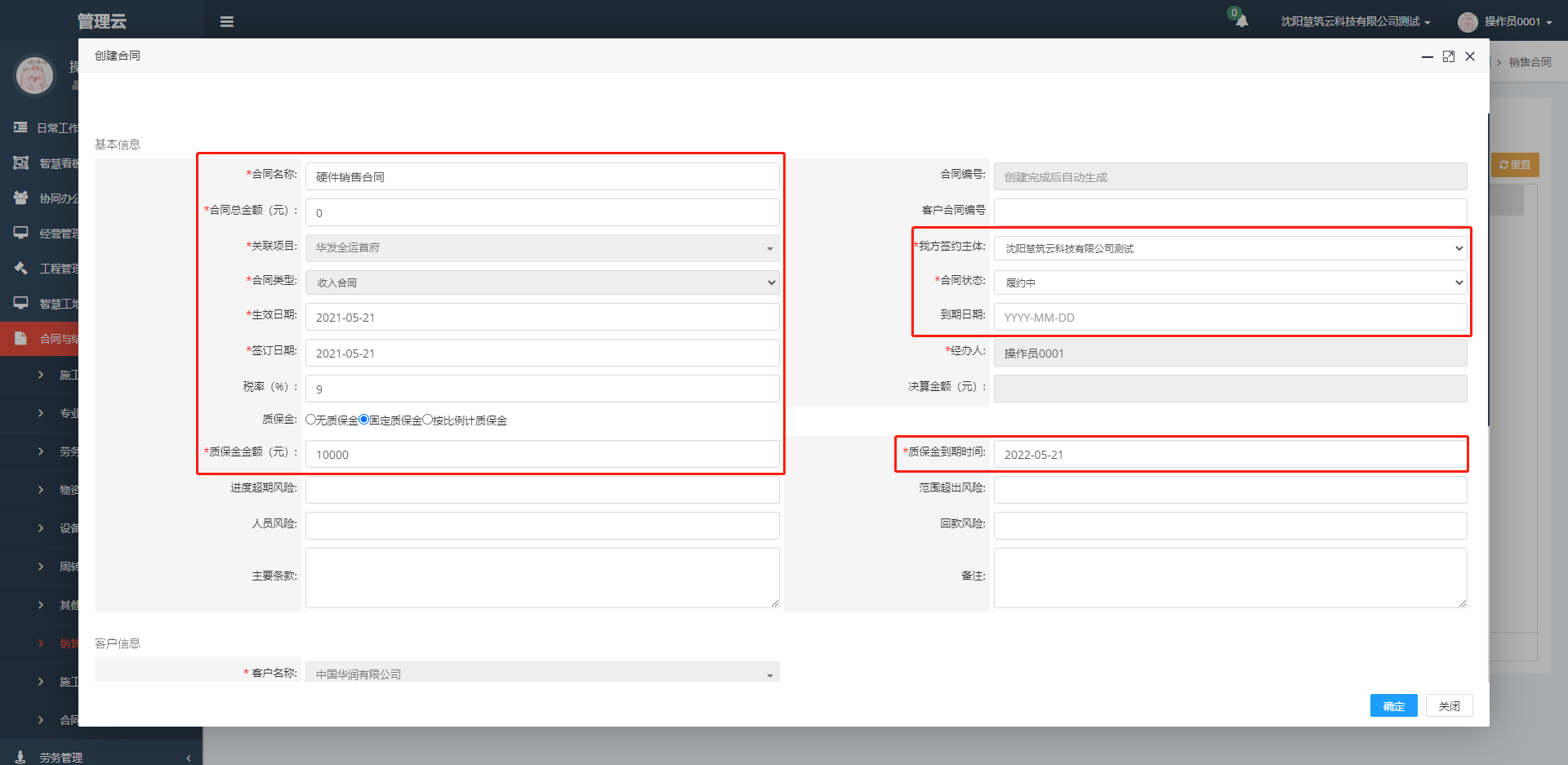The image size is (1568, 765).
Task: Select 无质保金 radio option
Action: [310, 420]
